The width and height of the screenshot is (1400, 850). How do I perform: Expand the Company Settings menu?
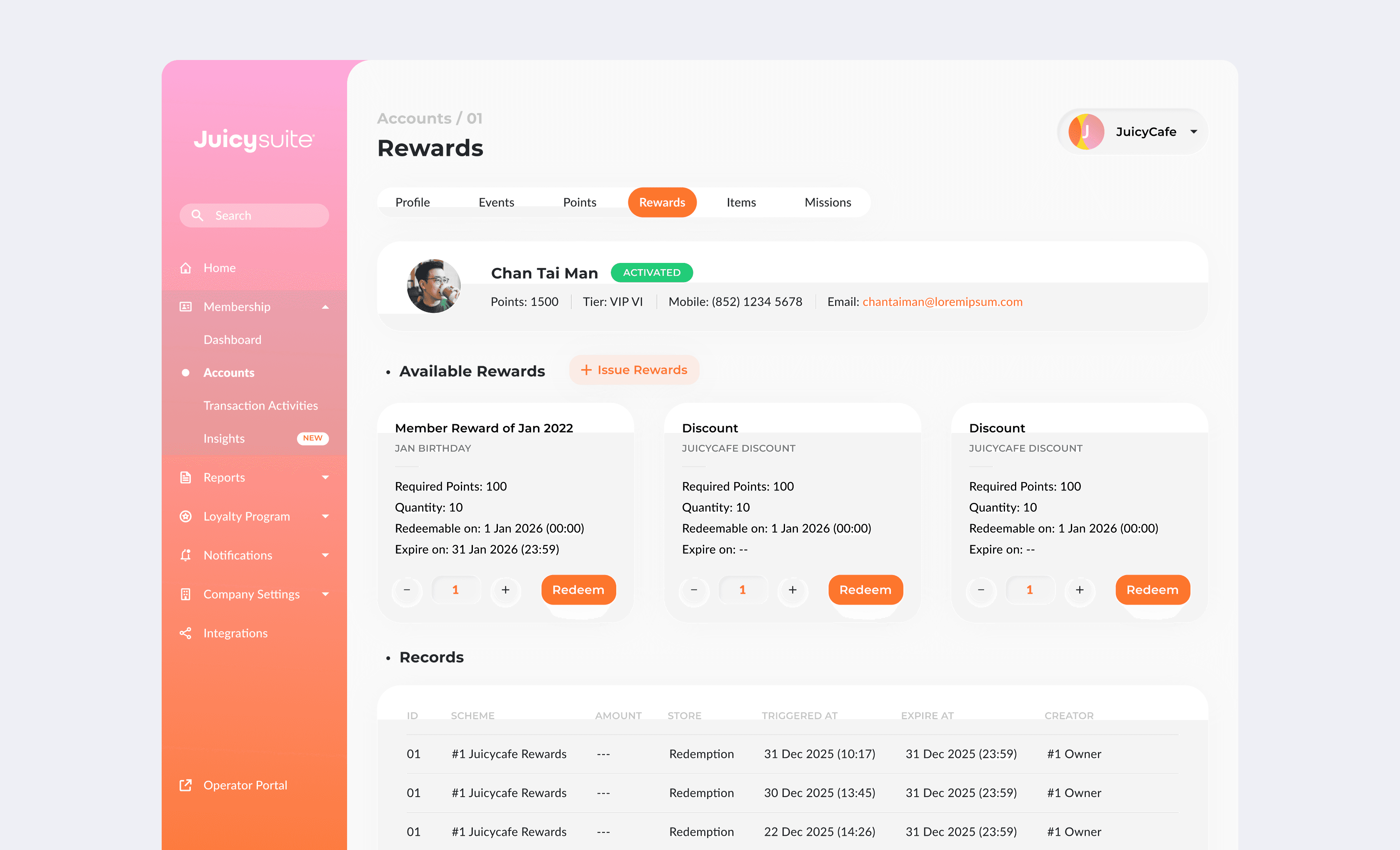coord(325,594)
